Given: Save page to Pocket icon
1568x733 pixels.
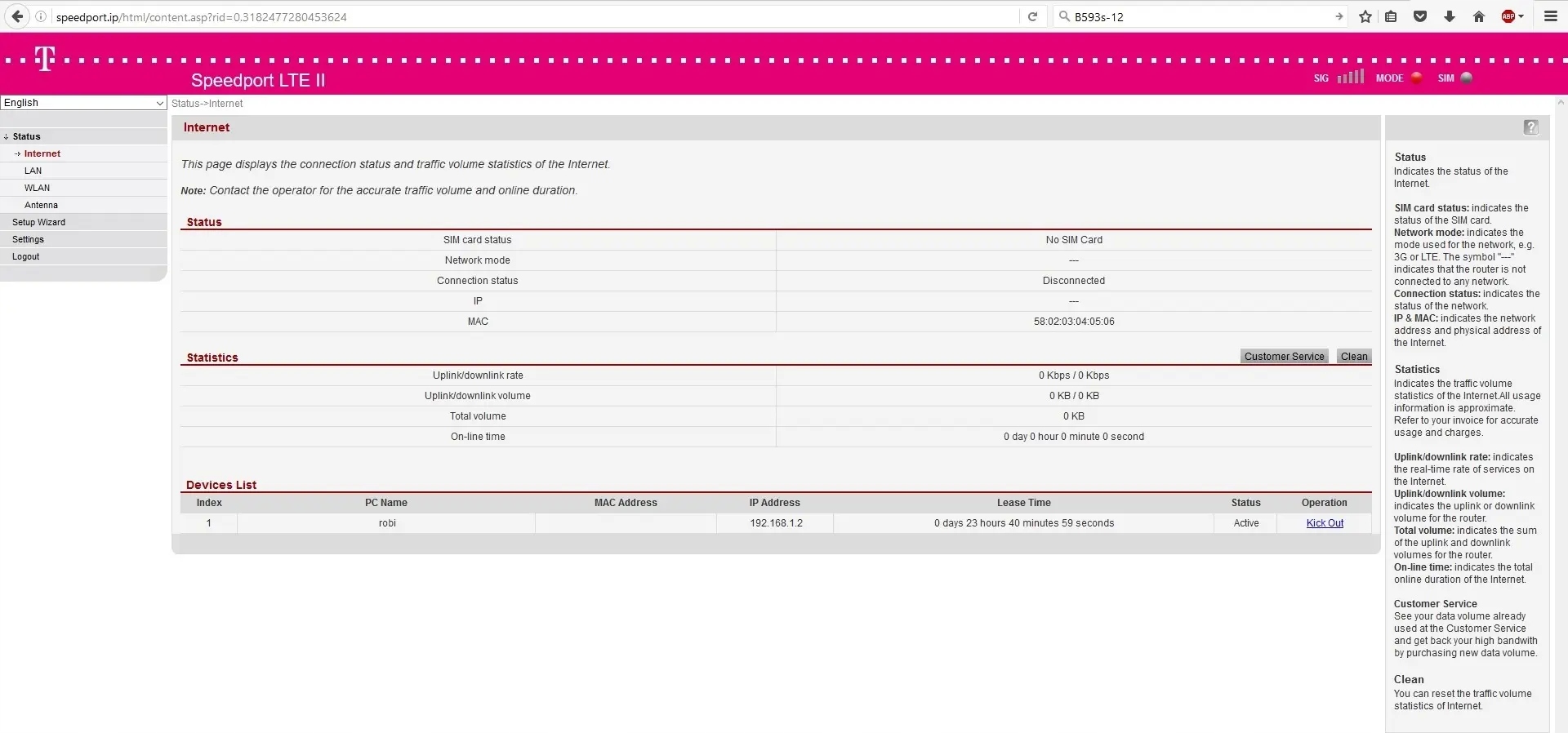Looking at the screenshot, I should click(x=1420, y=16).
